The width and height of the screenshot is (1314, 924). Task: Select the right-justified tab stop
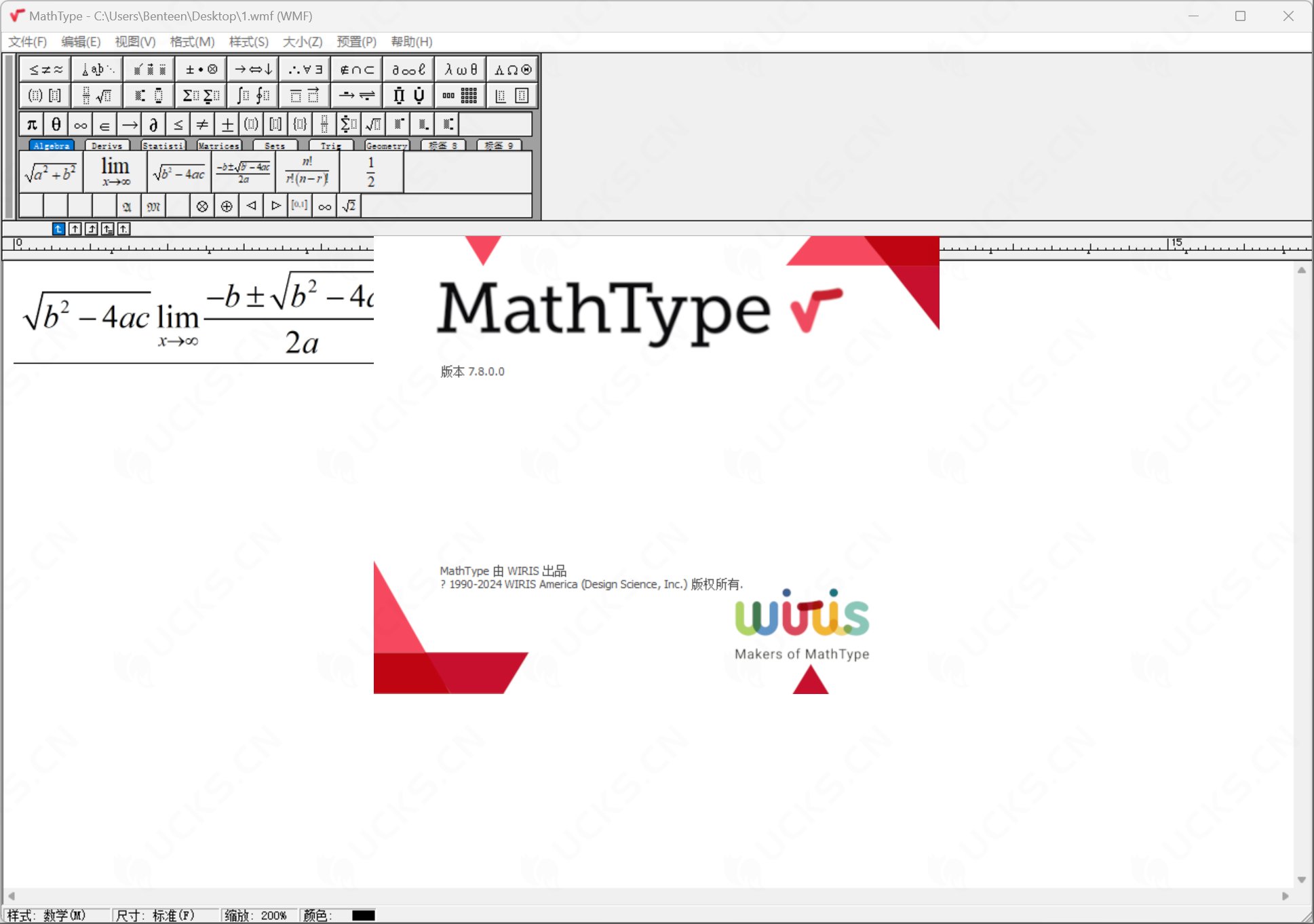91,229
